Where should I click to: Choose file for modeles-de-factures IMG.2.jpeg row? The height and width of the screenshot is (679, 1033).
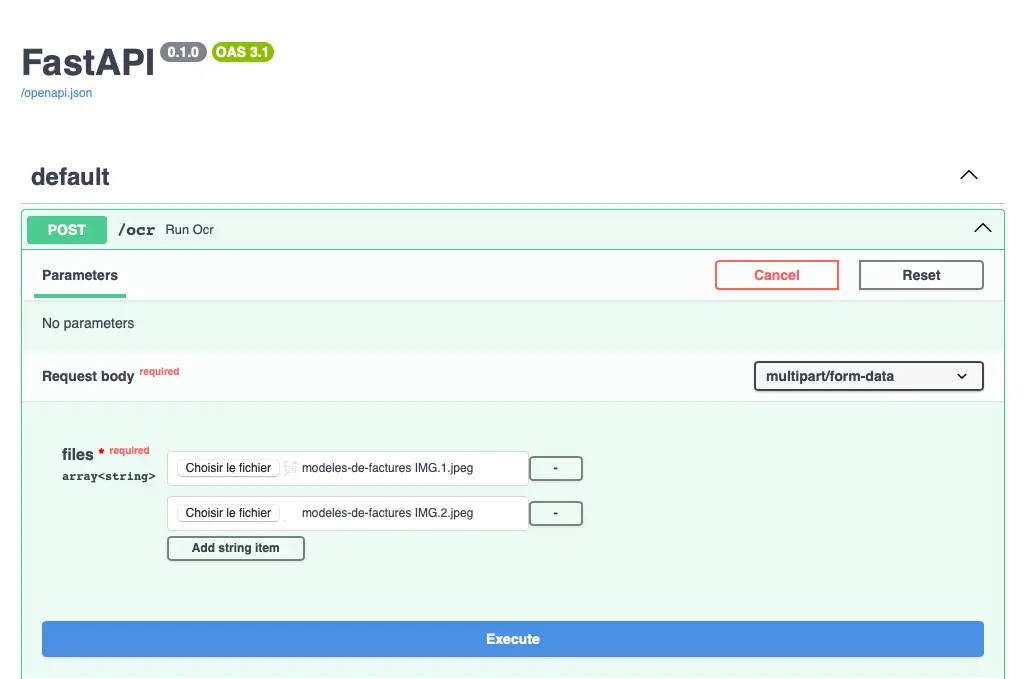point(228,512)
